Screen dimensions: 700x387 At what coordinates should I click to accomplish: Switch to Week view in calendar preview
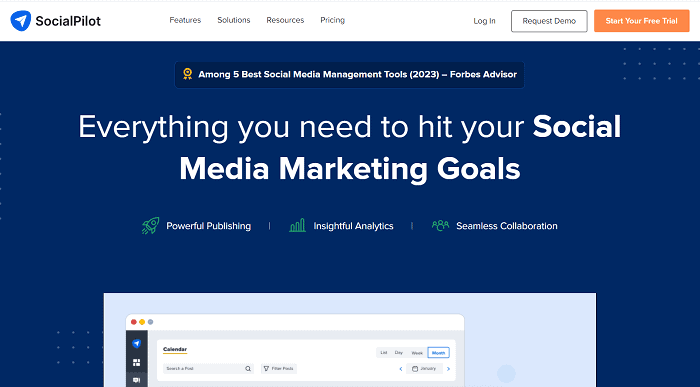coord(417,353)
